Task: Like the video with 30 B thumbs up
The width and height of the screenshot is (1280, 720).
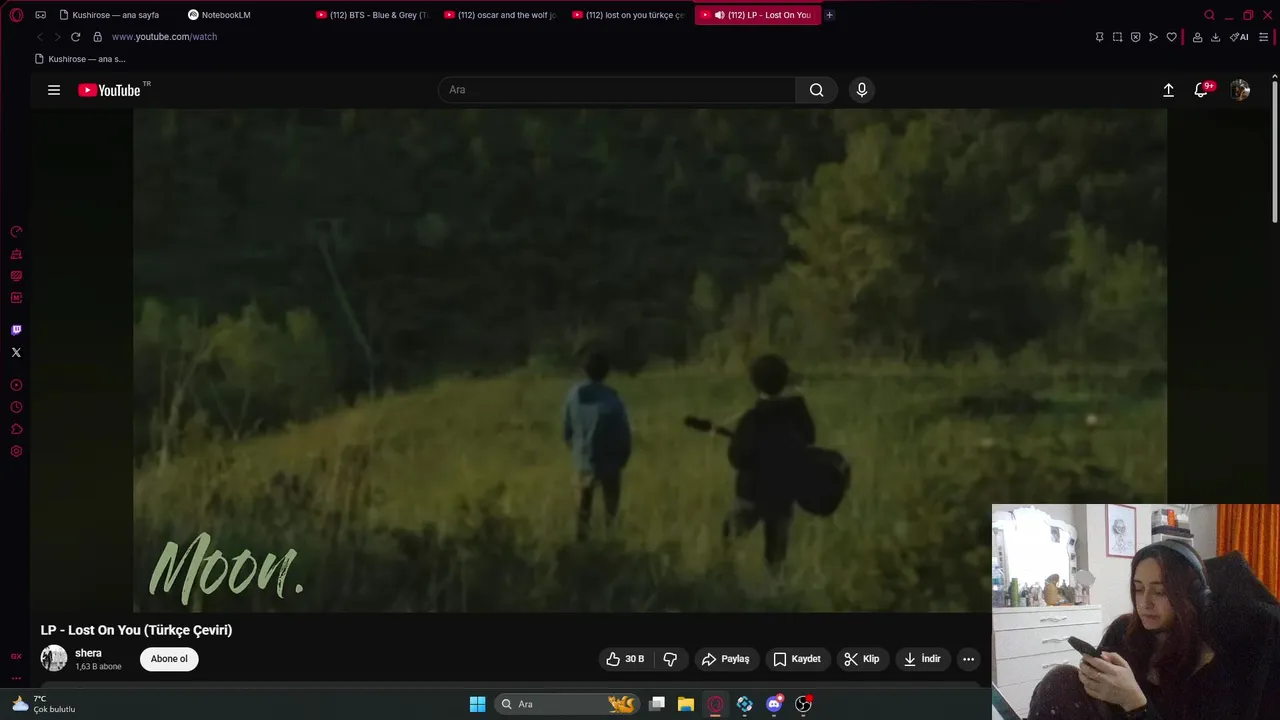Action: (625, 659)
